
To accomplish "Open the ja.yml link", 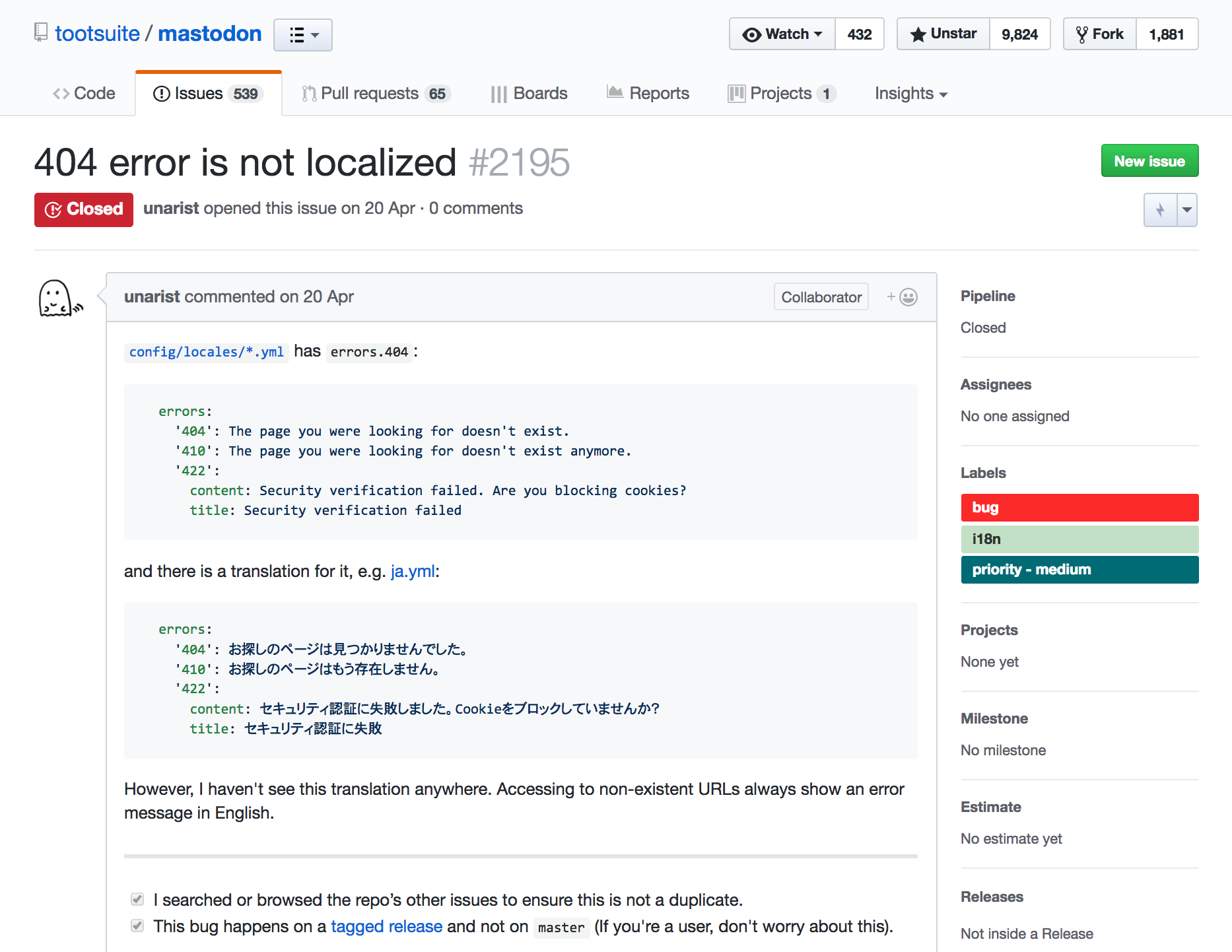I will tap(413, 571).
